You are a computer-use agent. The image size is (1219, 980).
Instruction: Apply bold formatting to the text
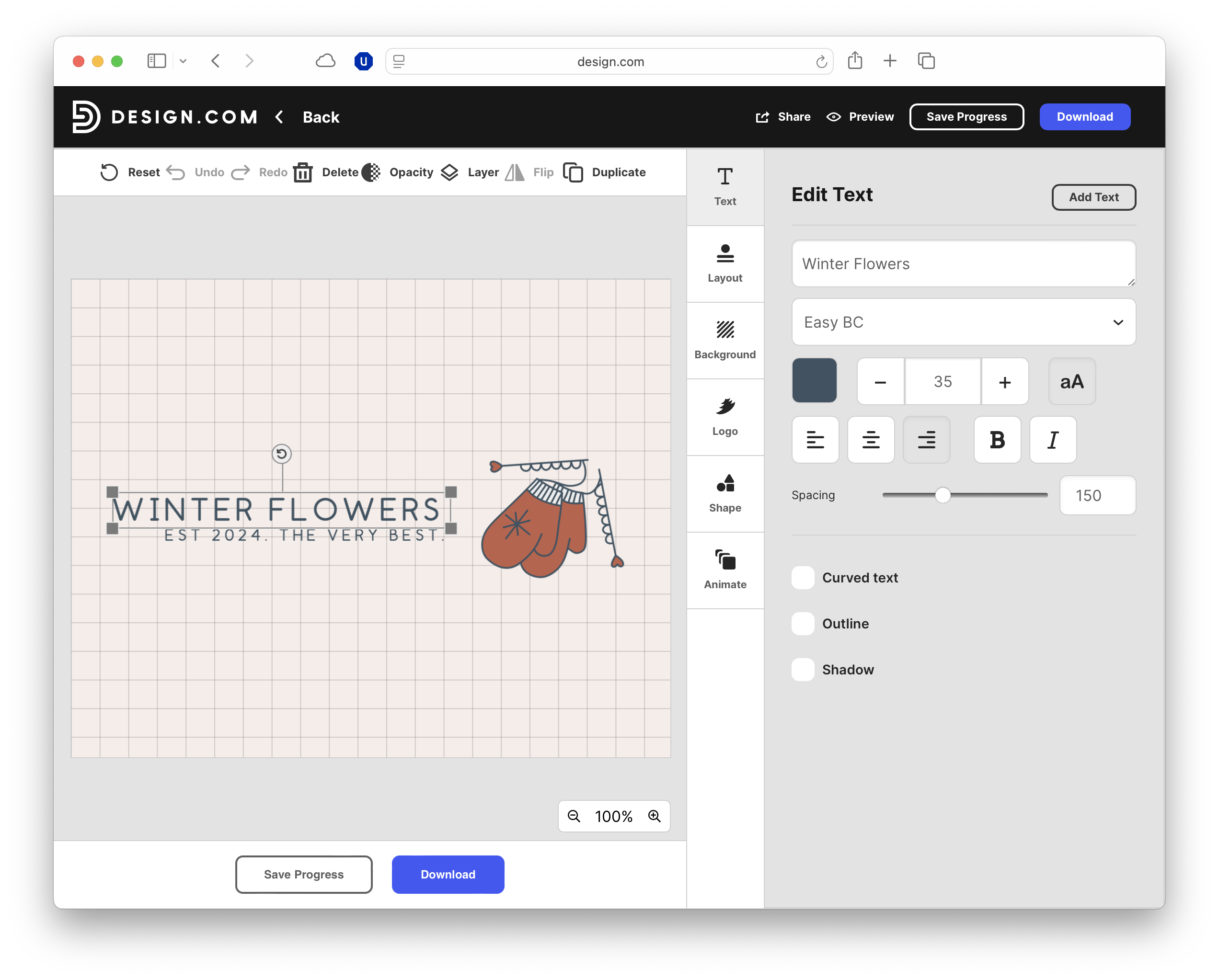coord(997,440)
